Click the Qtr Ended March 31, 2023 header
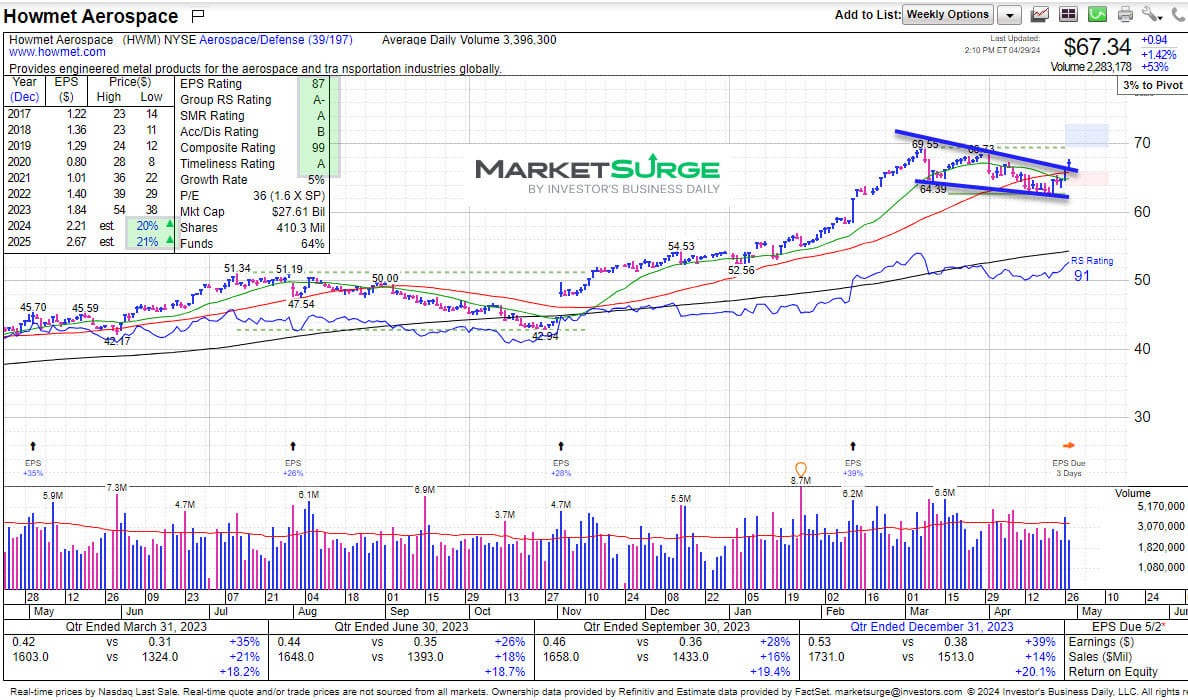This screenshot has width=1188, height=700. tap(135, 627)
